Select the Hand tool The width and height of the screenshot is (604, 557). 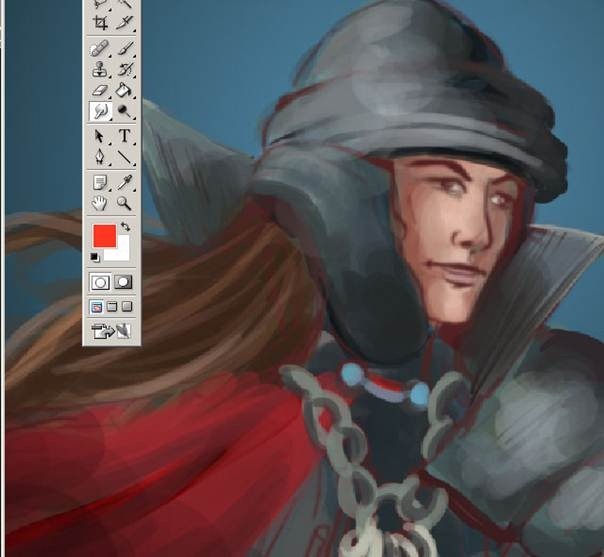pyautogui.click(x=99, y=203)
